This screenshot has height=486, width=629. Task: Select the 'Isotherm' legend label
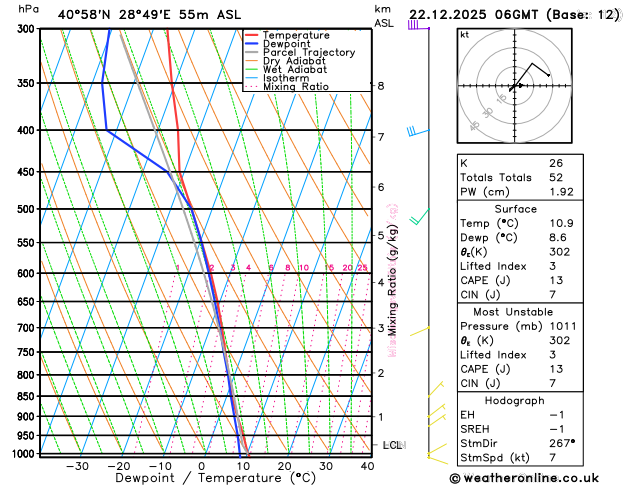pyautogui.click(x=286, y=78)
